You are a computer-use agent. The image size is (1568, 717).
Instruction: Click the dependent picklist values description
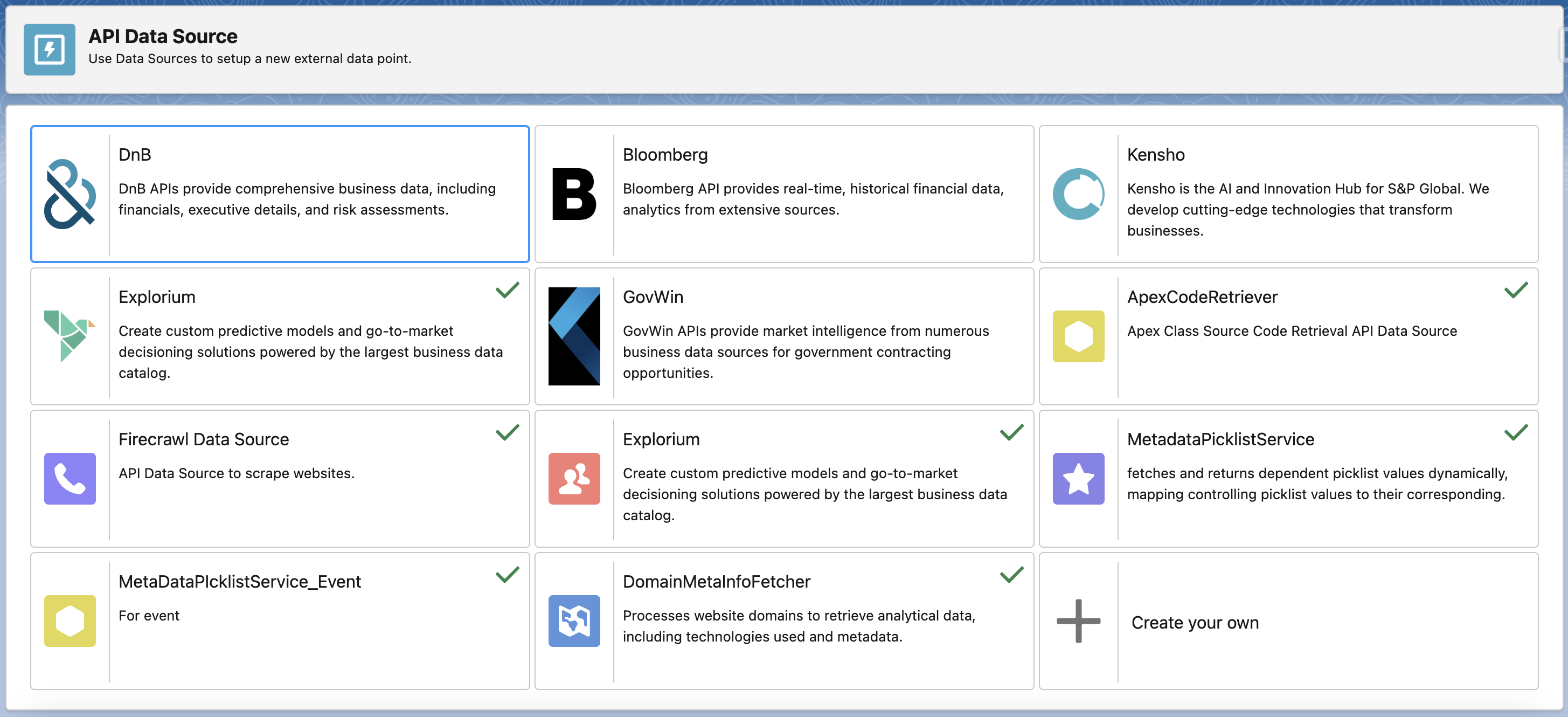click(x=1317, y=484)
